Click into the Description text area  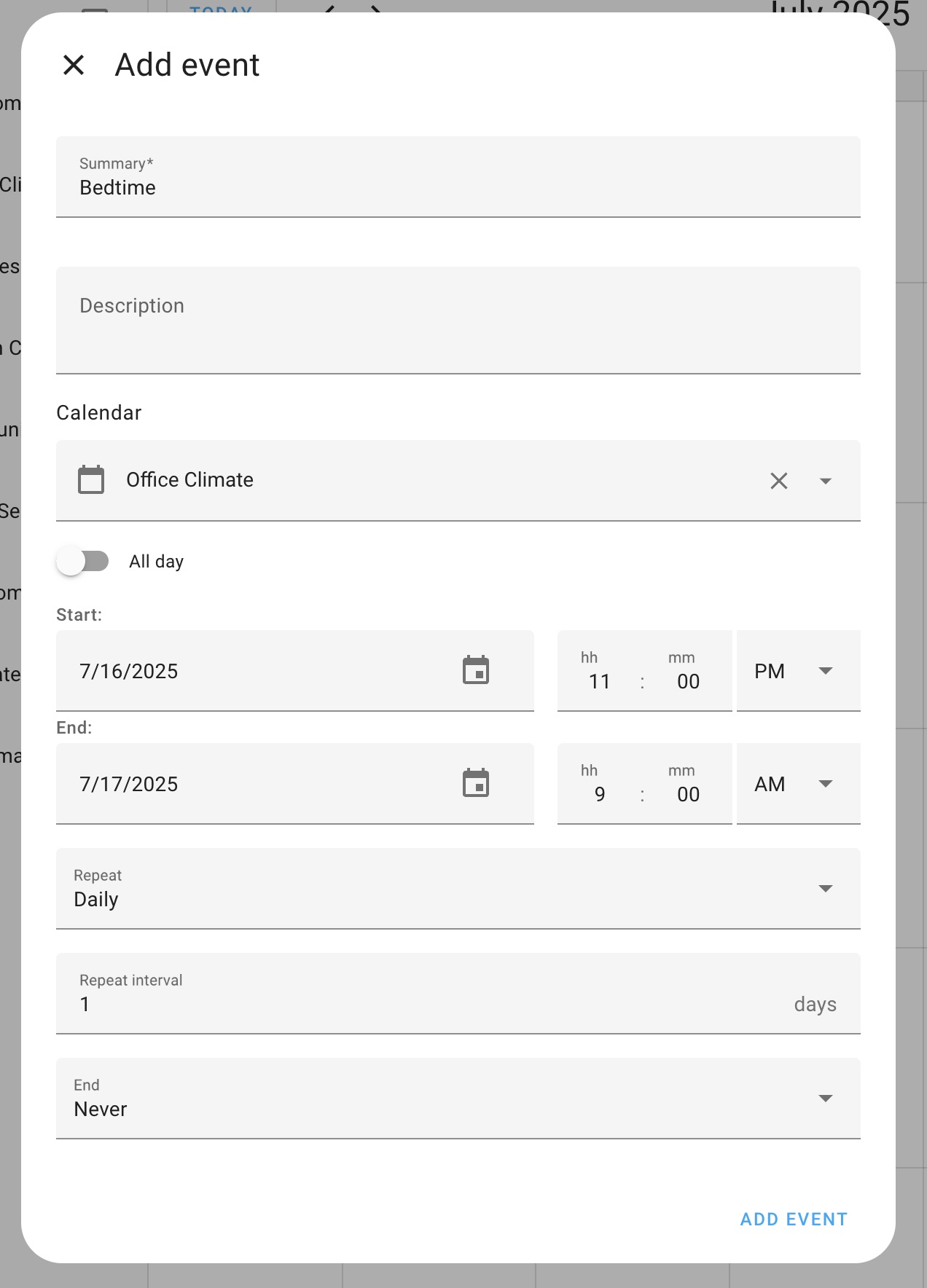(458, 321)
